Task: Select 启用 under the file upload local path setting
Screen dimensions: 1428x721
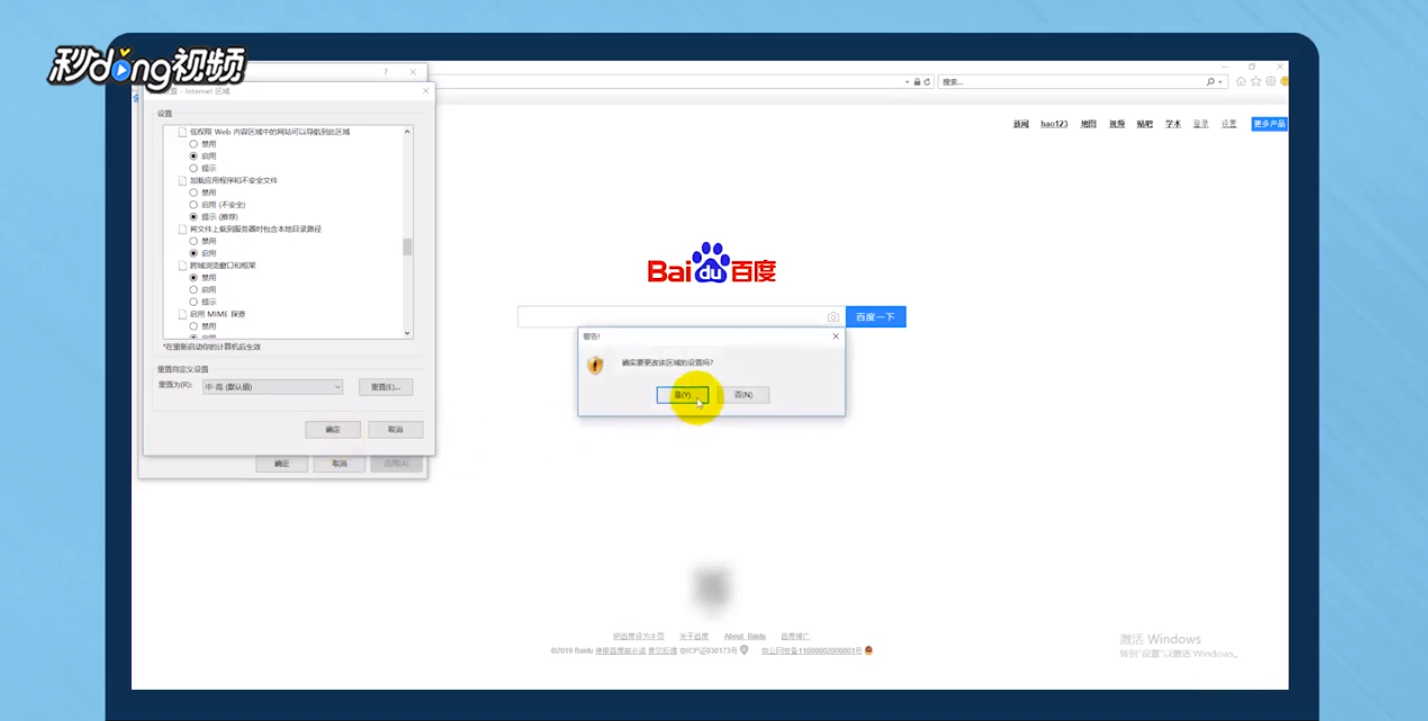Action: [x=194, y=253]
